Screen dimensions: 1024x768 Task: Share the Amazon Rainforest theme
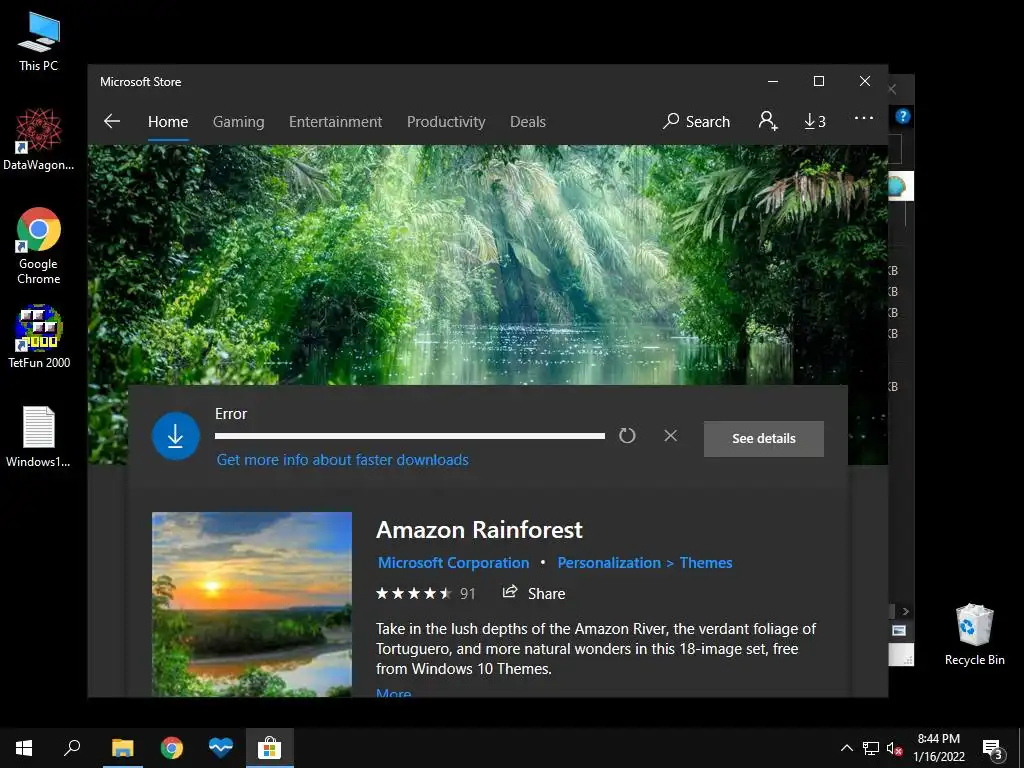[534, 593]
